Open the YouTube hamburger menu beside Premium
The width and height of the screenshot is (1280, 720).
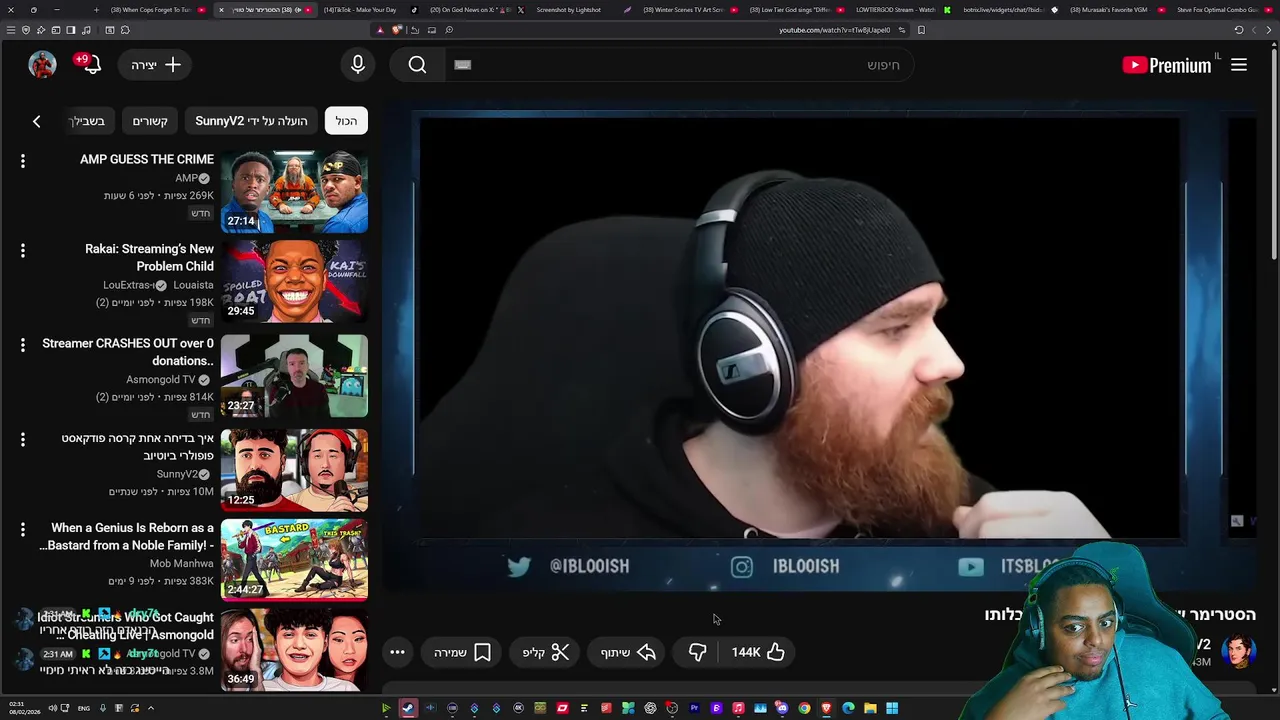point(1239,65)
